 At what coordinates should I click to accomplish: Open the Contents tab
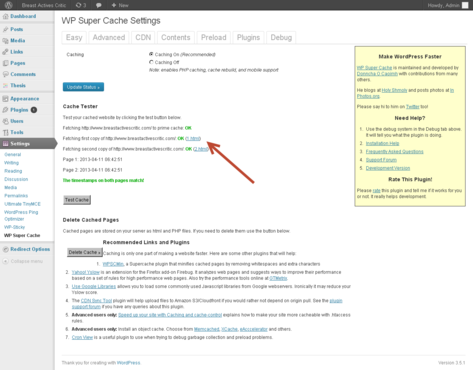[176, 37]
